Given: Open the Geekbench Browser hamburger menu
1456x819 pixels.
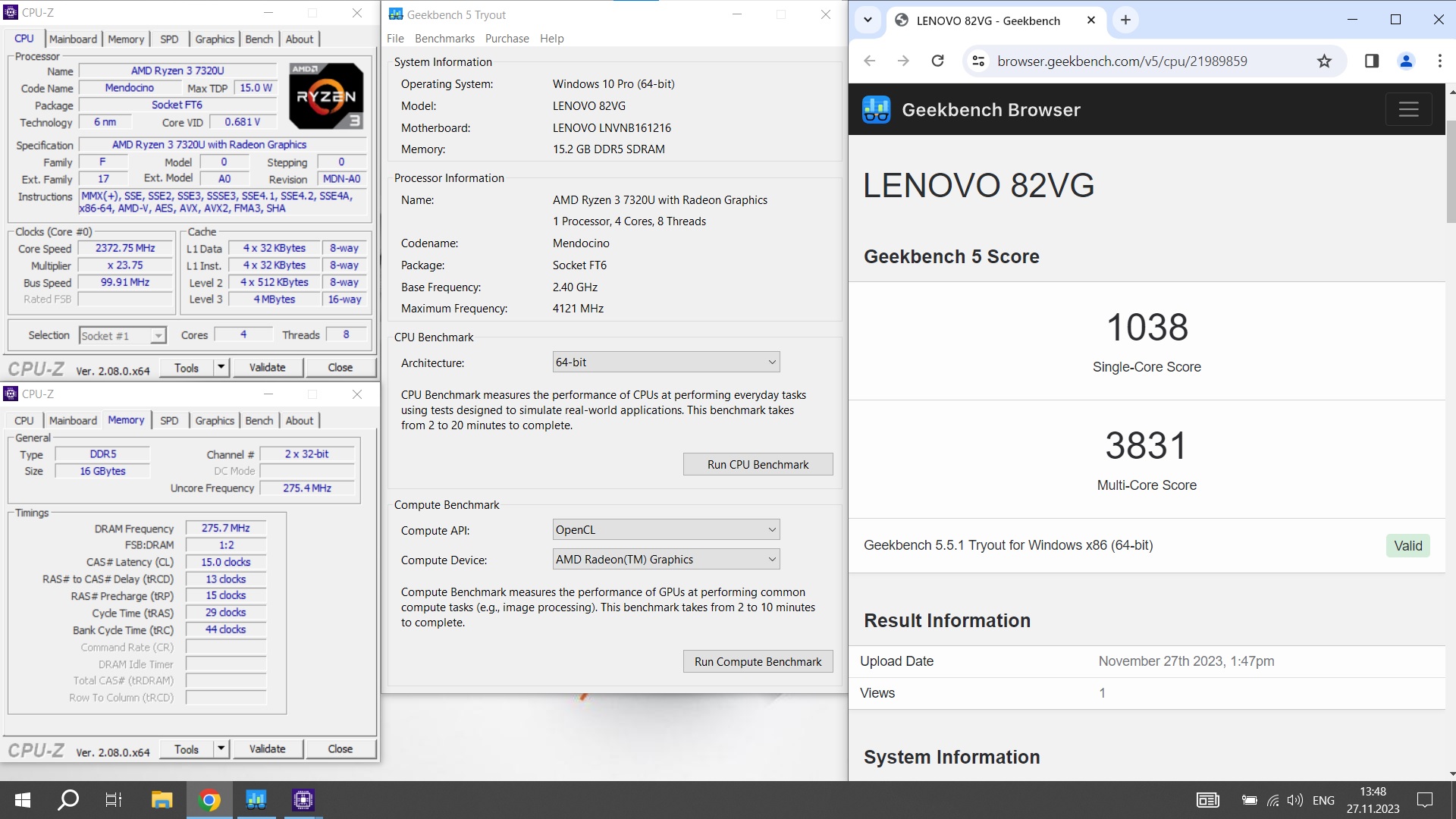Looking at the screenshot, I should [x=1408, y=109].
